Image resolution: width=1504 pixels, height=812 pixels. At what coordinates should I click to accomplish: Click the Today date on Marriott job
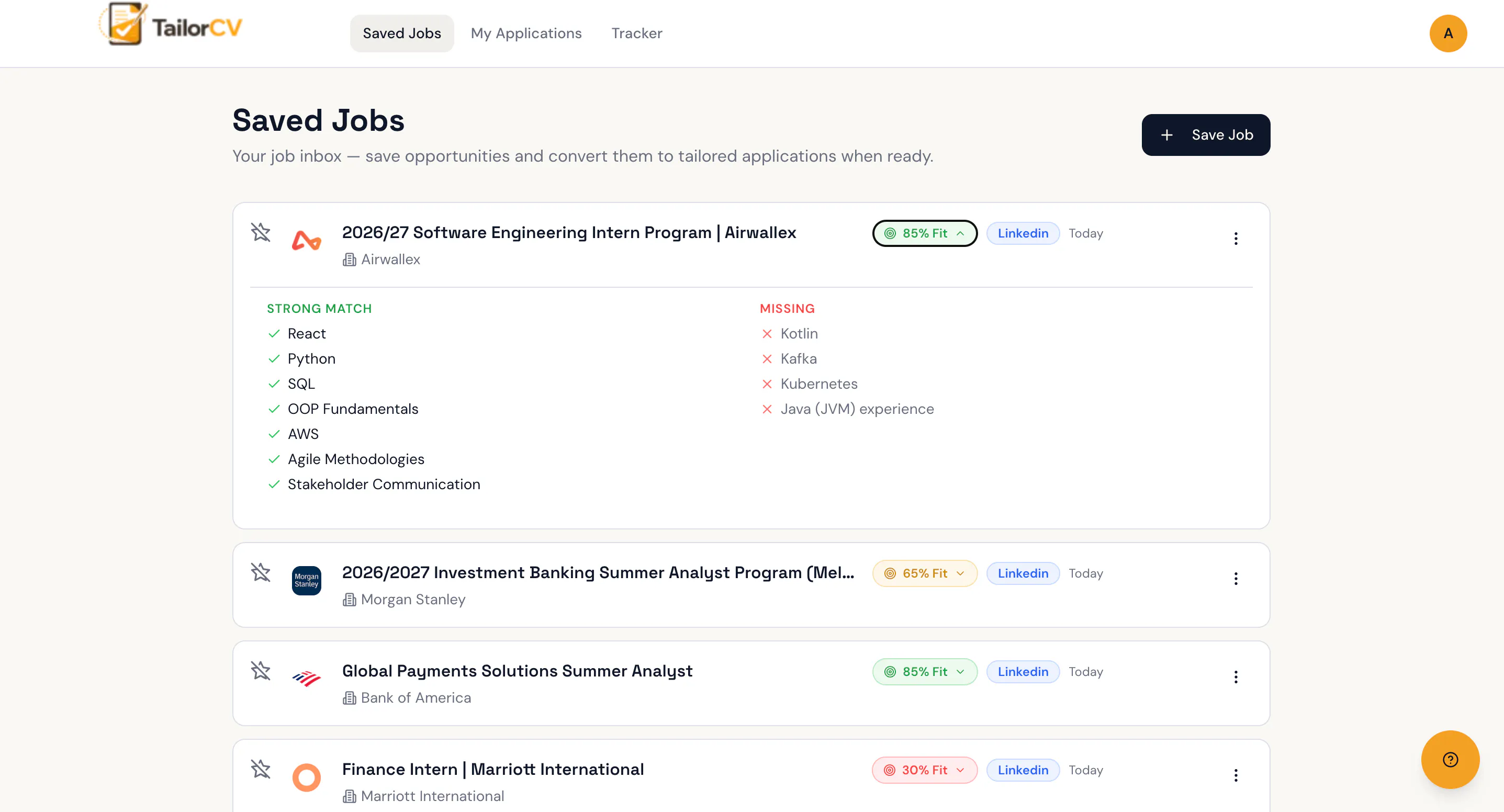tap(1085, 770)
